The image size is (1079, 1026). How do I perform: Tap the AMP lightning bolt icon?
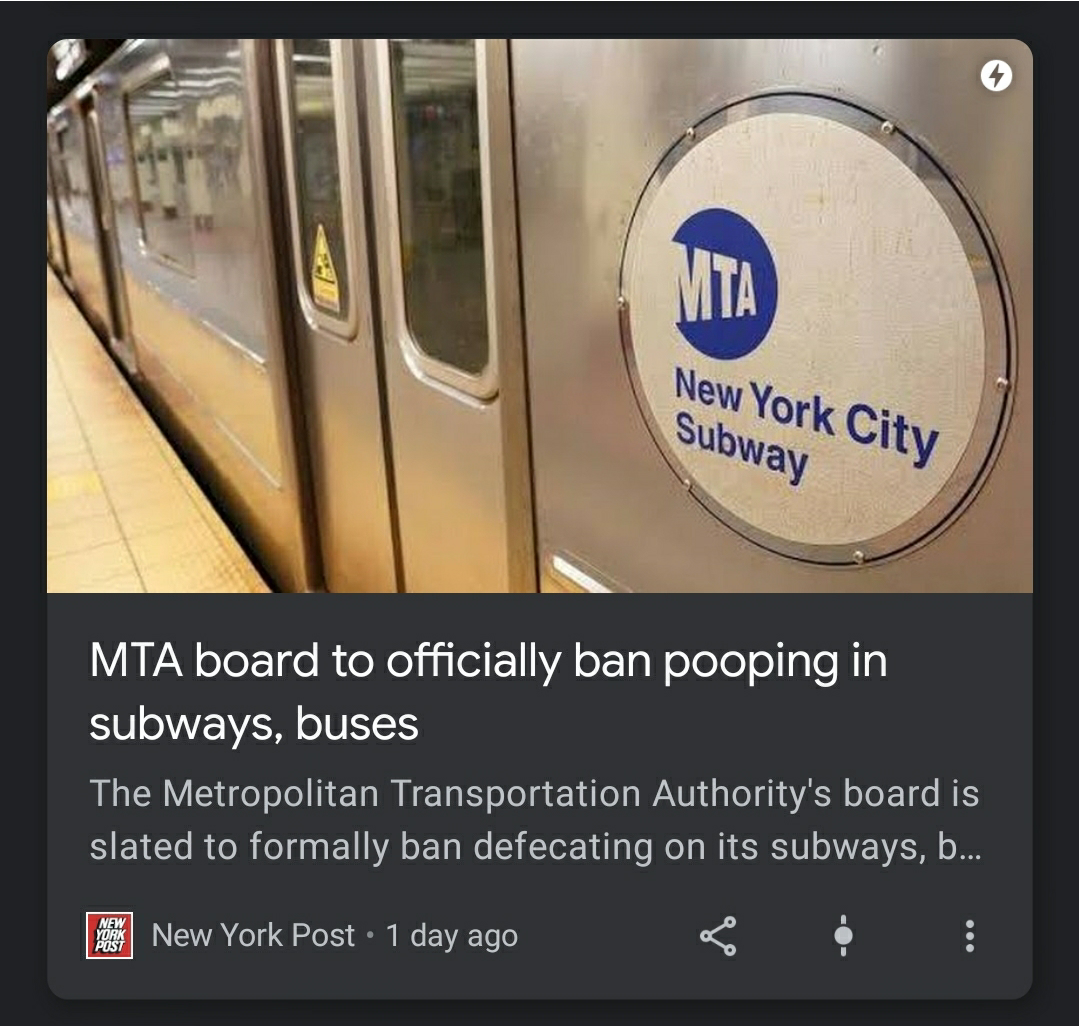[x=996, y=76]
